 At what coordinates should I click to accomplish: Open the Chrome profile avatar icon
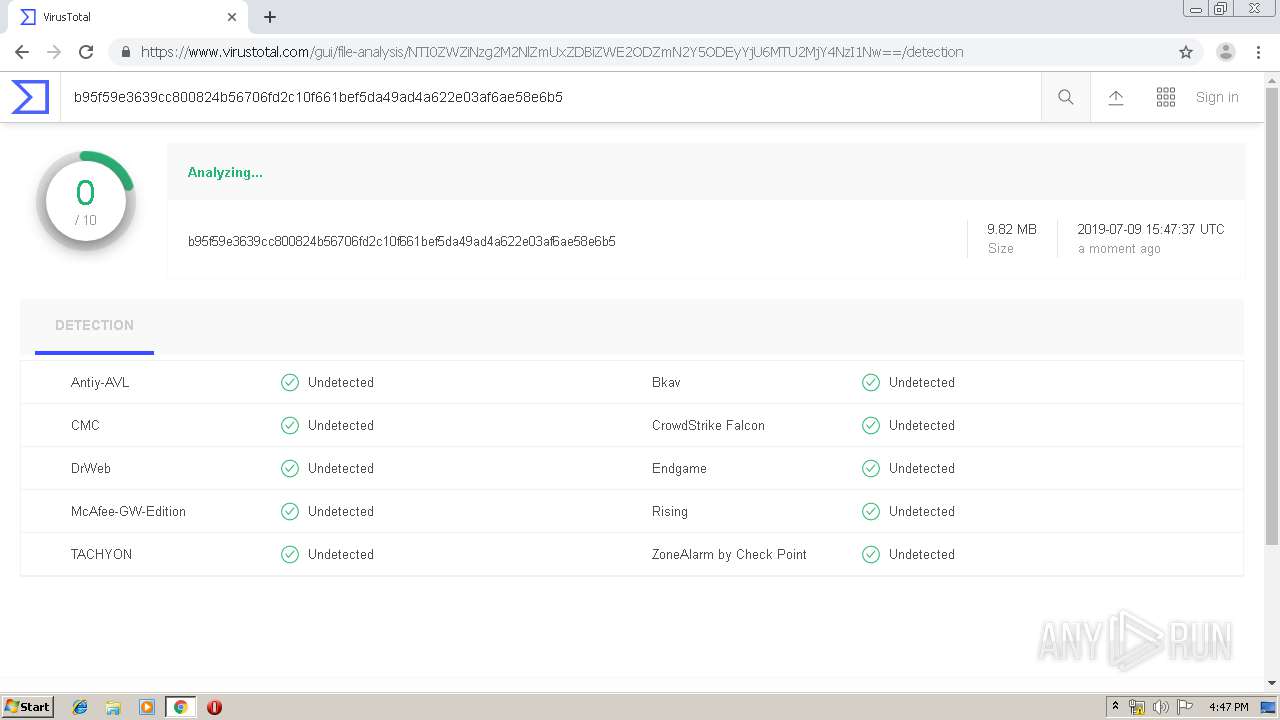[x=1226, y=52]
